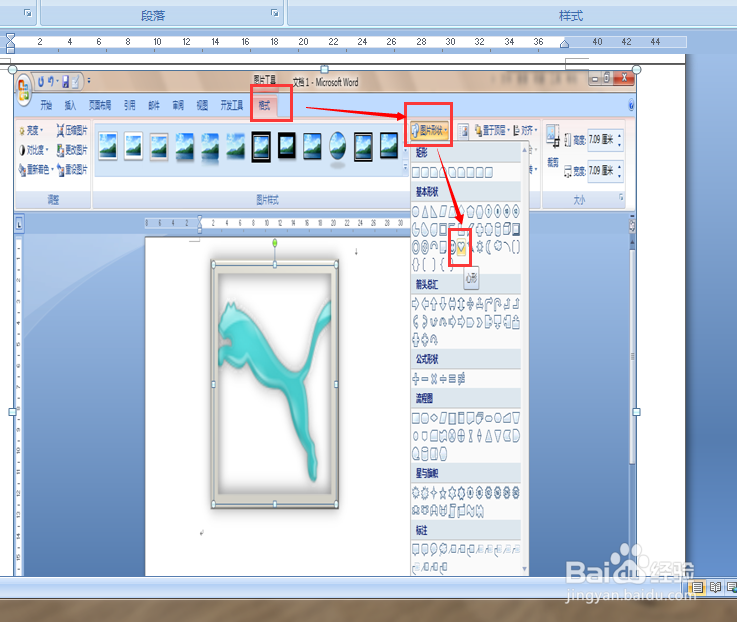Click the tab selector L button by ruler
This screenshot has width=737, height=622.
coord(19,225)
